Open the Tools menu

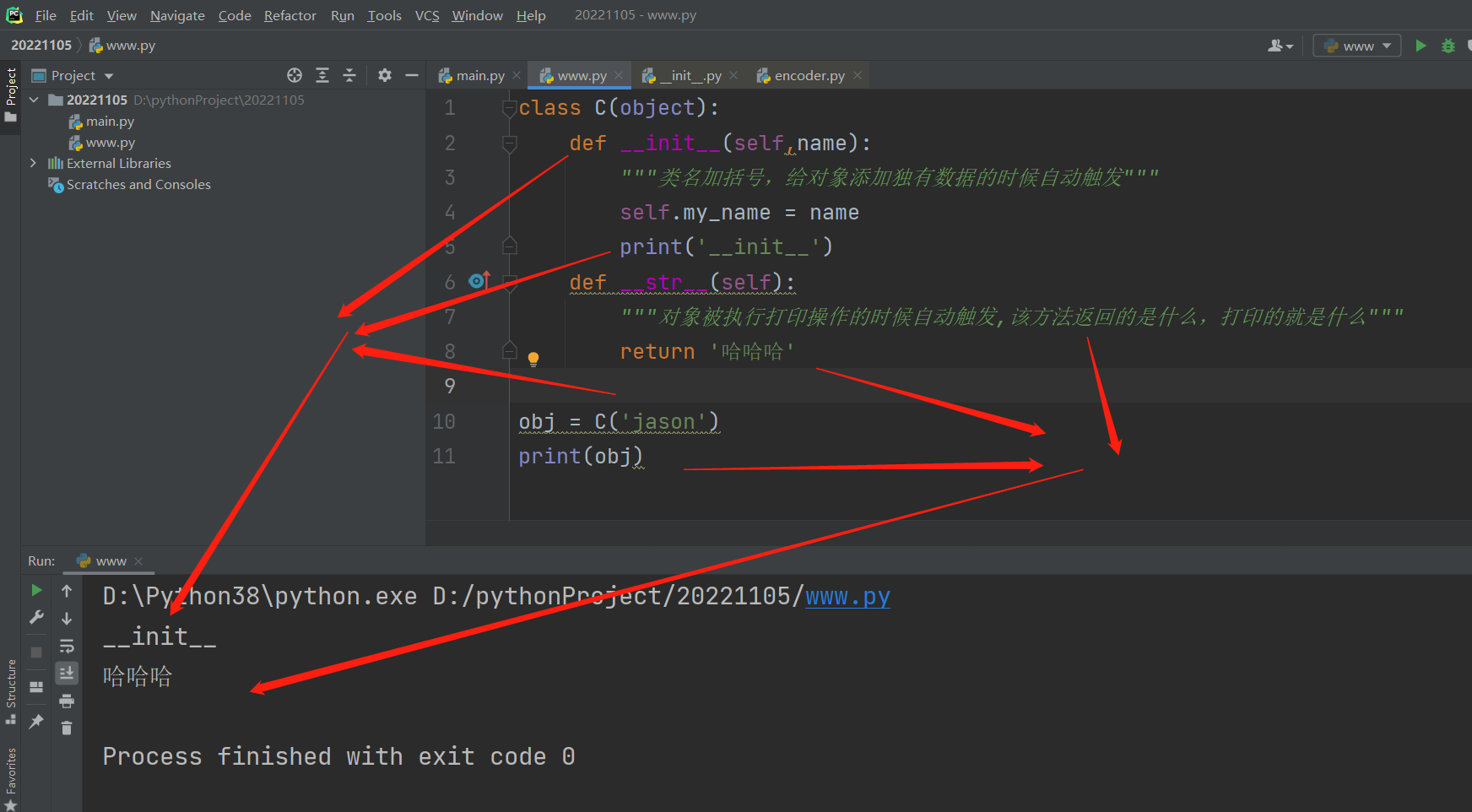coord(384,15)
